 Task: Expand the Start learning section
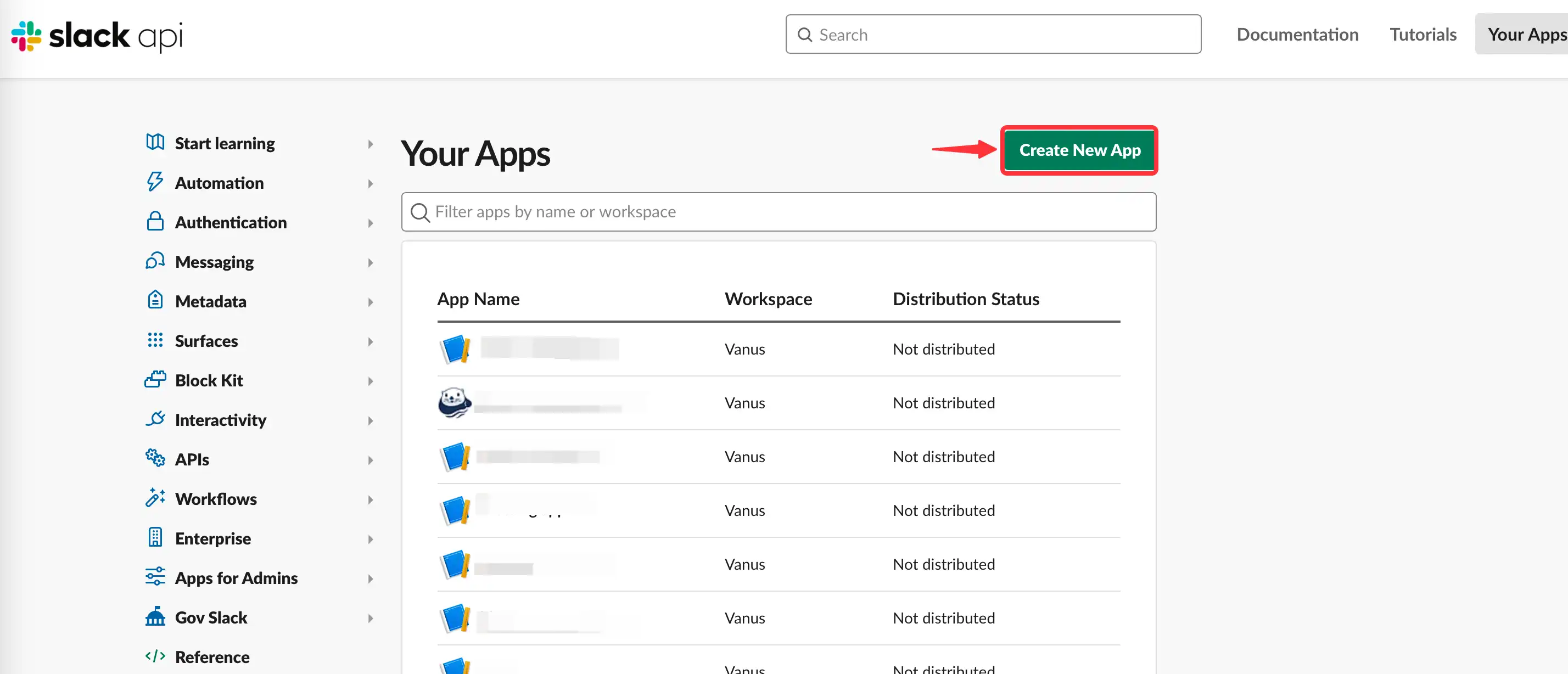pos(370,144)
